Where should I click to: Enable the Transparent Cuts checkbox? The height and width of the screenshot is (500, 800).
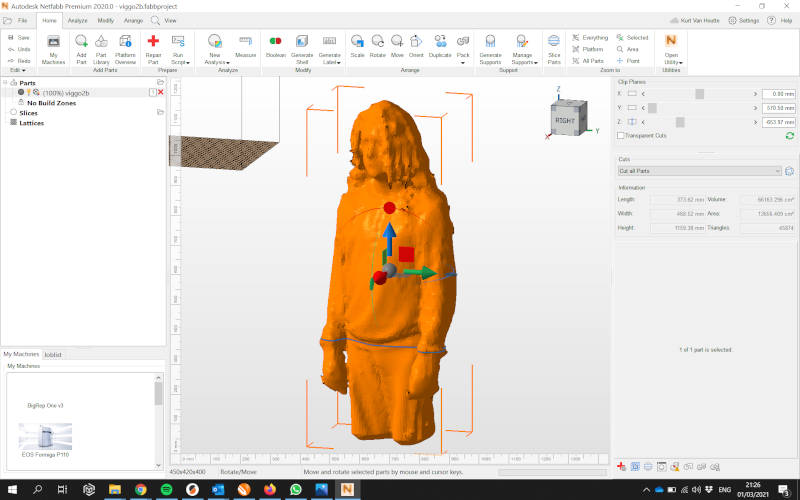(x=620, y=136)
